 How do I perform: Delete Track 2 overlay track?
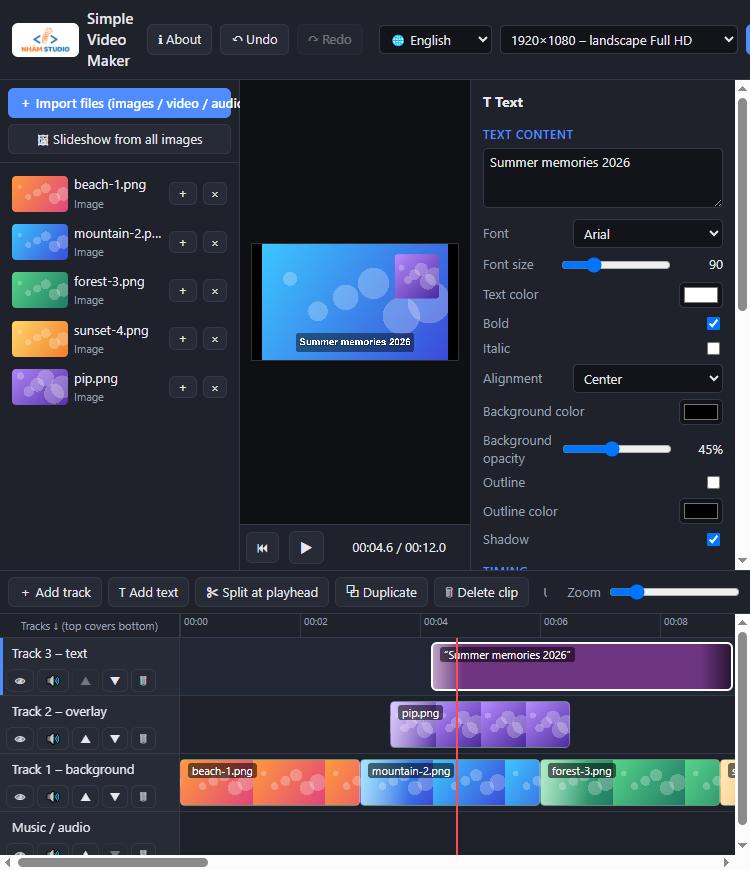coord(143,739)
